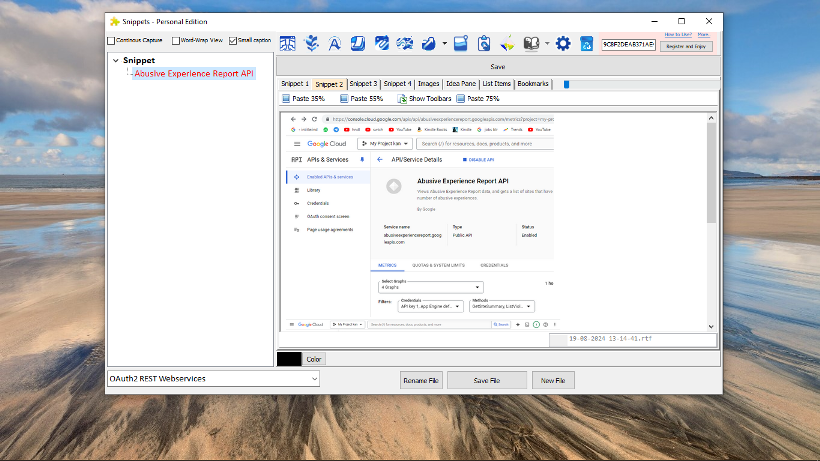This screenshot has width=820, height=461.
Task: Maximize the Snippets window
Action: (681, 21)
